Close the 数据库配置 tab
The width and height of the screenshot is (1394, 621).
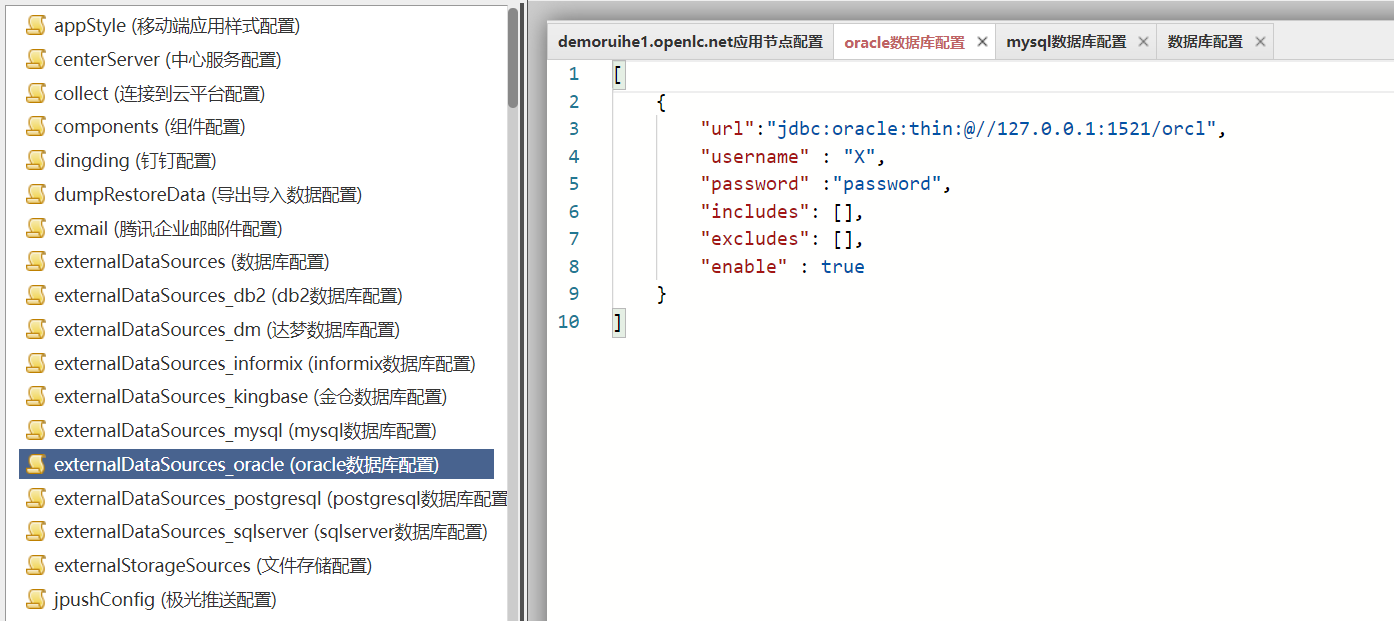click(x=1260, y=42)
